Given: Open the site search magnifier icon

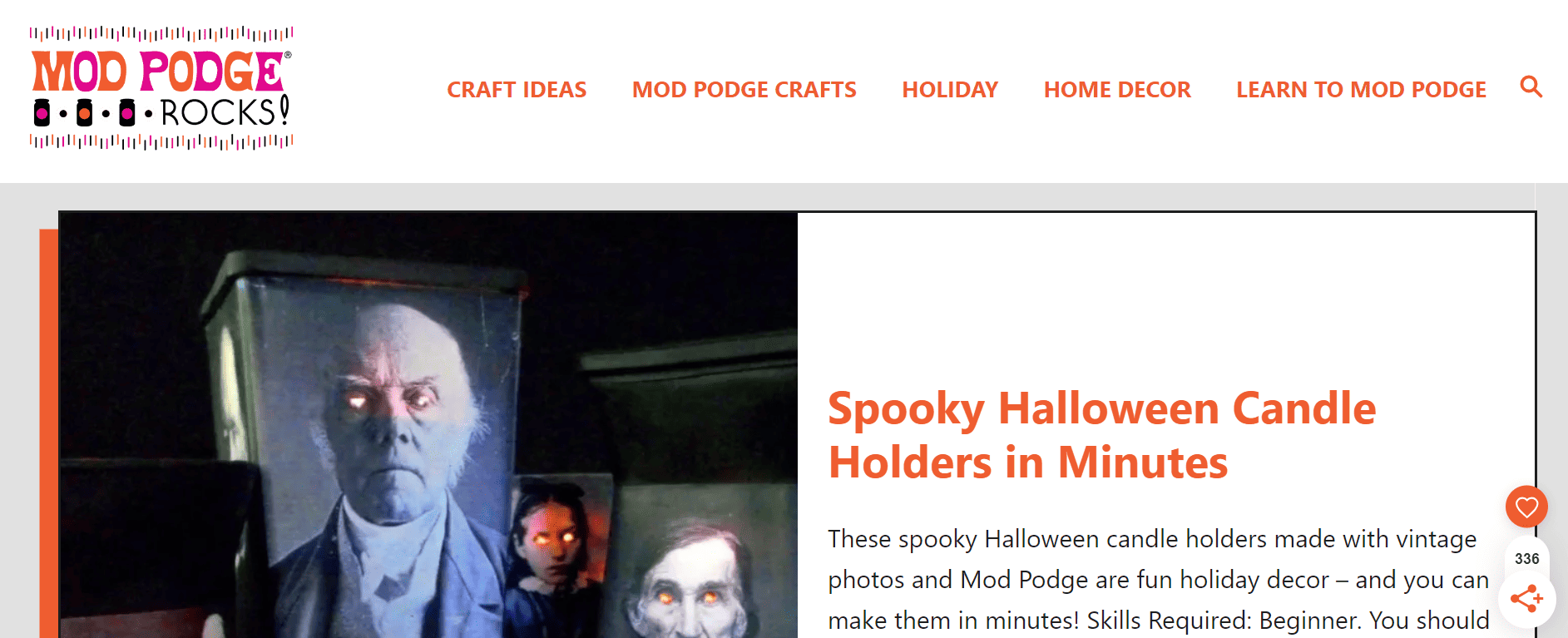Looking at the screenshot, I should click(x=1531, y=87).
